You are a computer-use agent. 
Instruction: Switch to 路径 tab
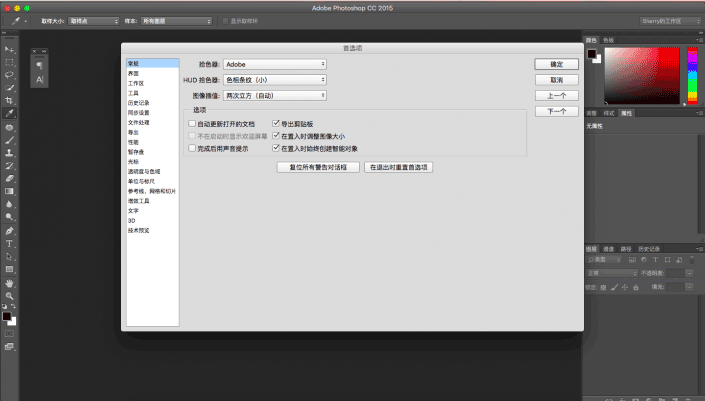point(626,249)
